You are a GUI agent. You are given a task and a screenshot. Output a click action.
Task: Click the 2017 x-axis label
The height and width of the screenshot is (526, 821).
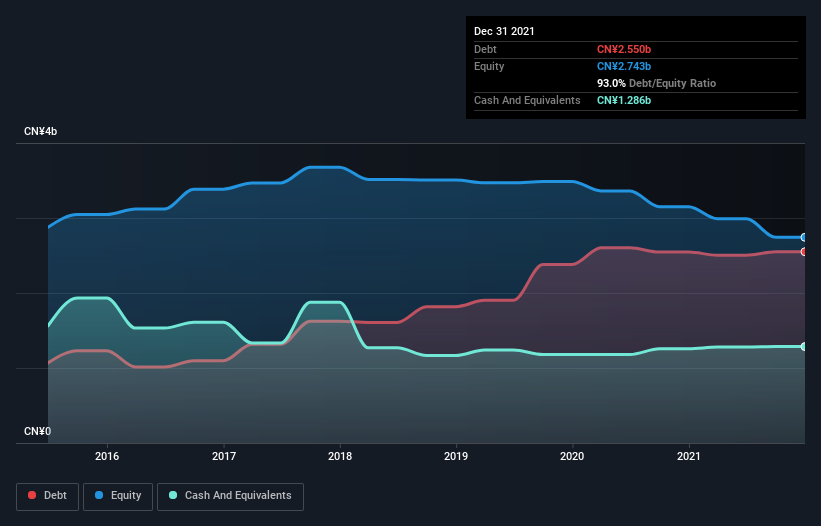click(x=224, y=456)
